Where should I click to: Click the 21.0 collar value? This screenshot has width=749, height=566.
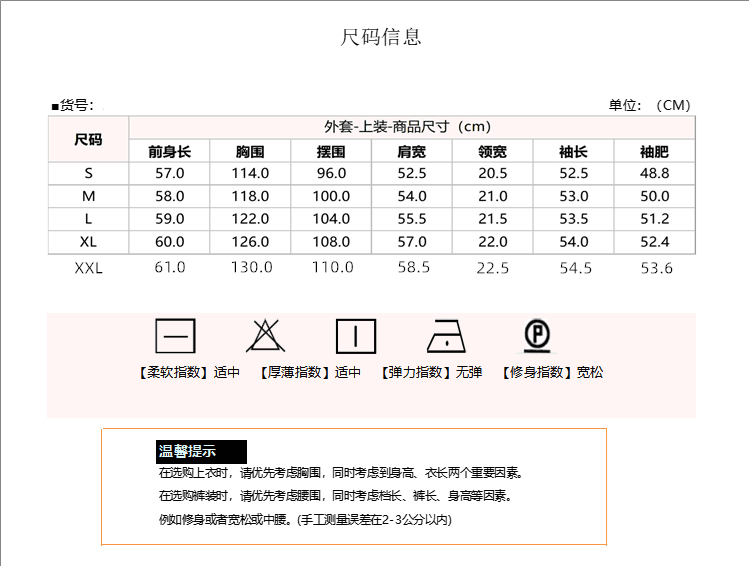[492, 196]
